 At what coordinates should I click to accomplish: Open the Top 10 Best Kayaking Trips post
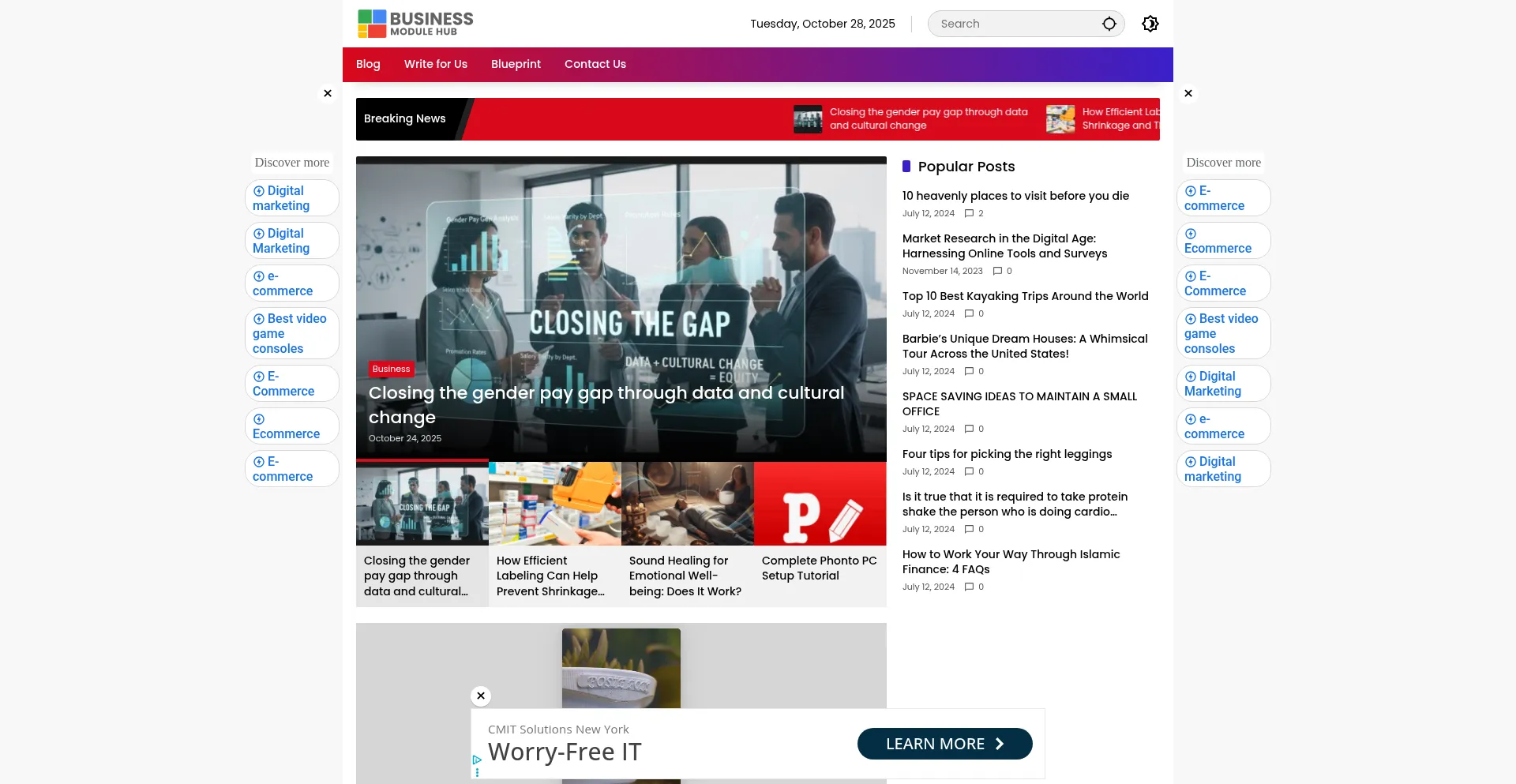point(1025,296)
